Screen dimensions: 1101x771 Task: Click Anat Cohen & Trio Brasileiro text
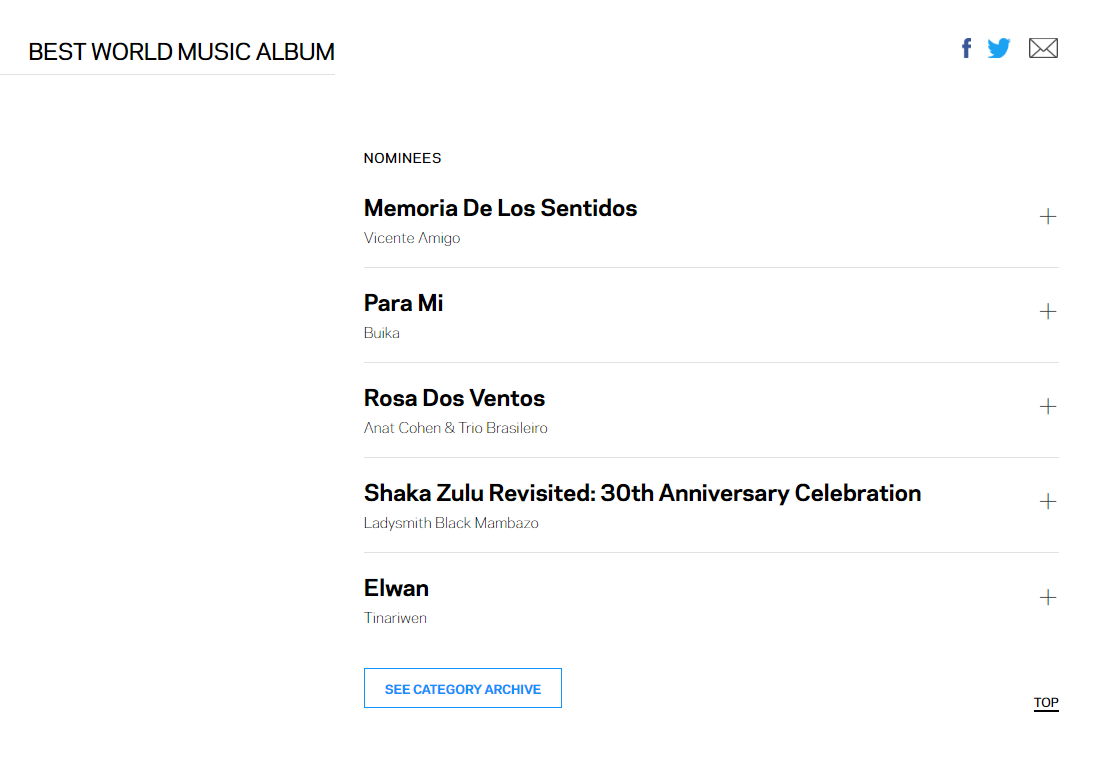tap(455, 428)
